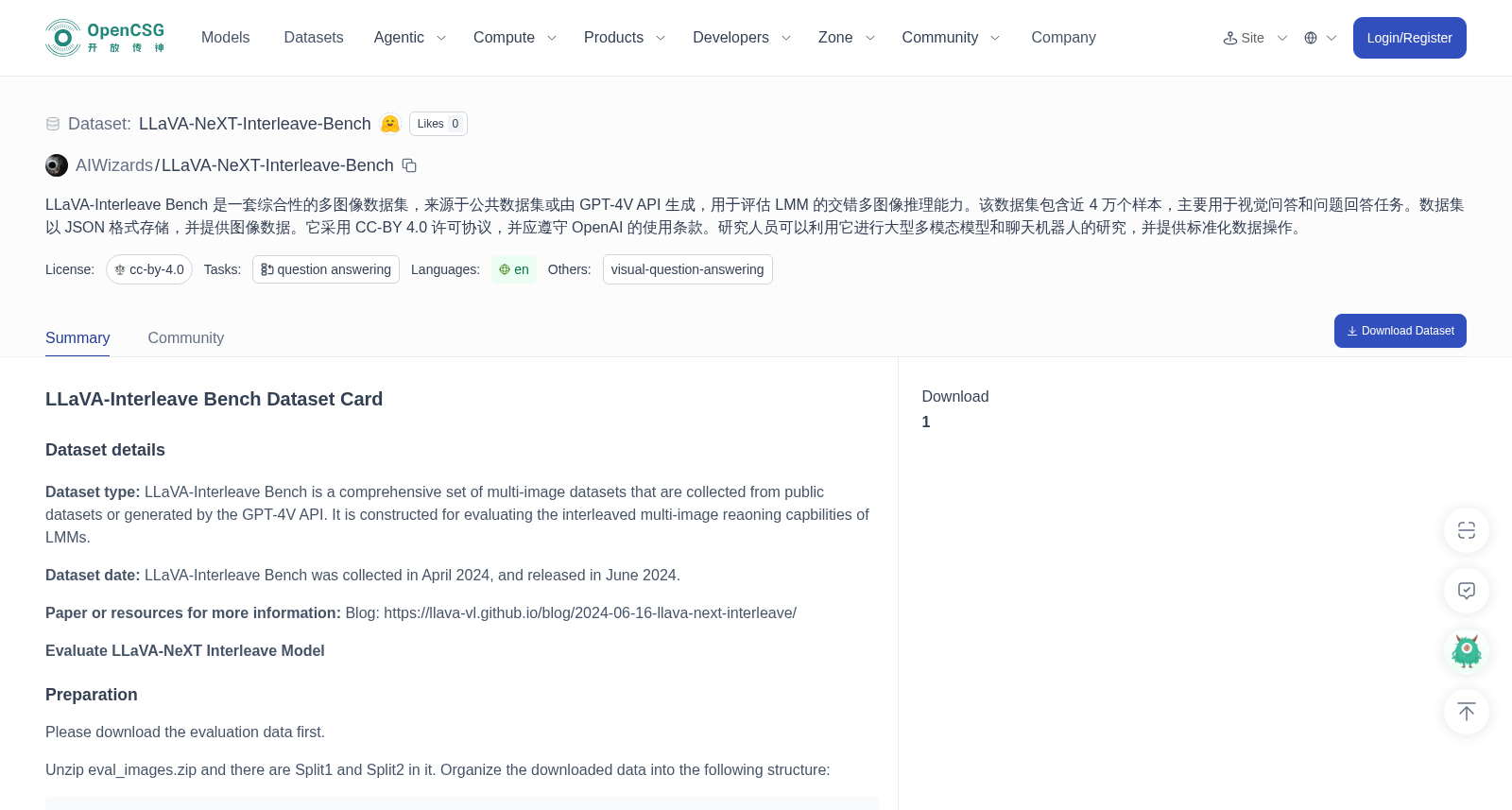This screenshot has height=810, width=1512.
Task: Open the Company nav item
Action: 1063,38
